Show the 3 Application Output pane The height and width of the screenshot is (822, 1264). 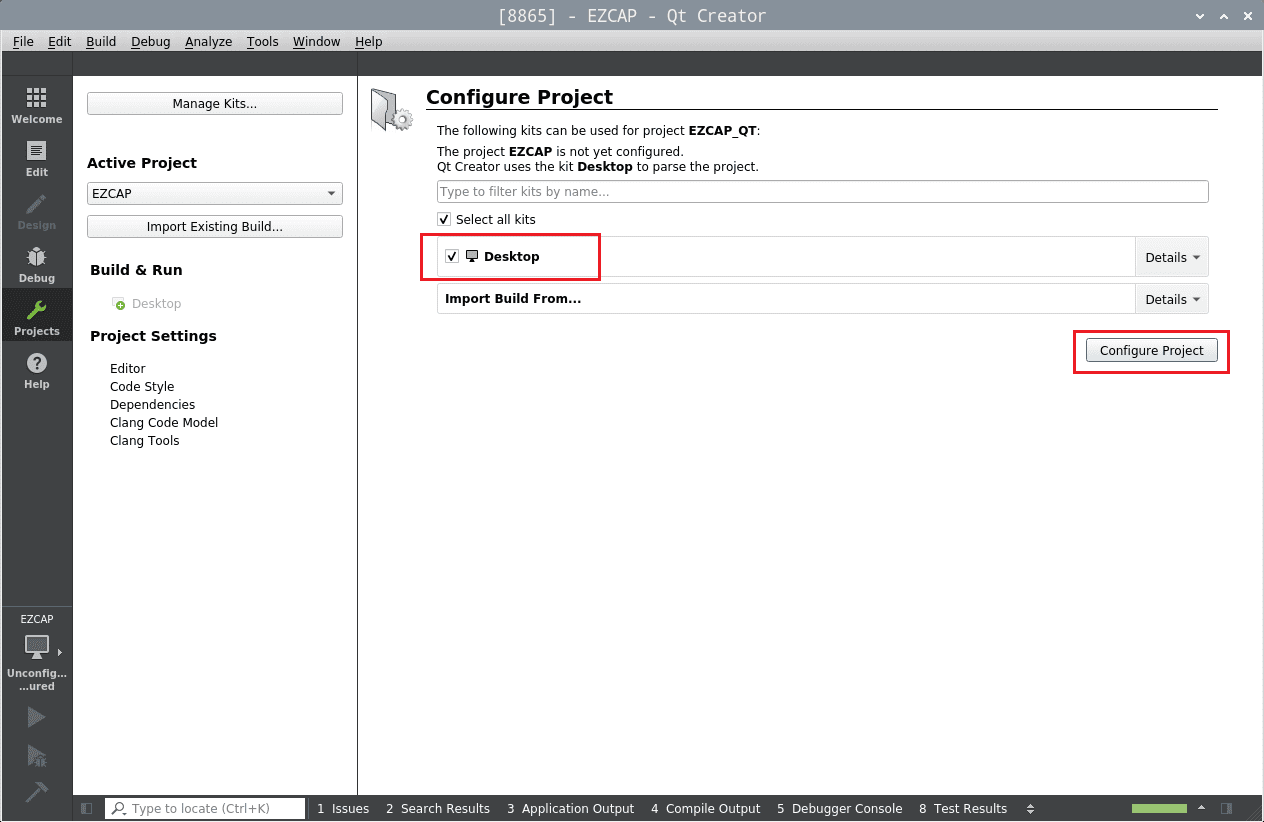pos(570,808)
